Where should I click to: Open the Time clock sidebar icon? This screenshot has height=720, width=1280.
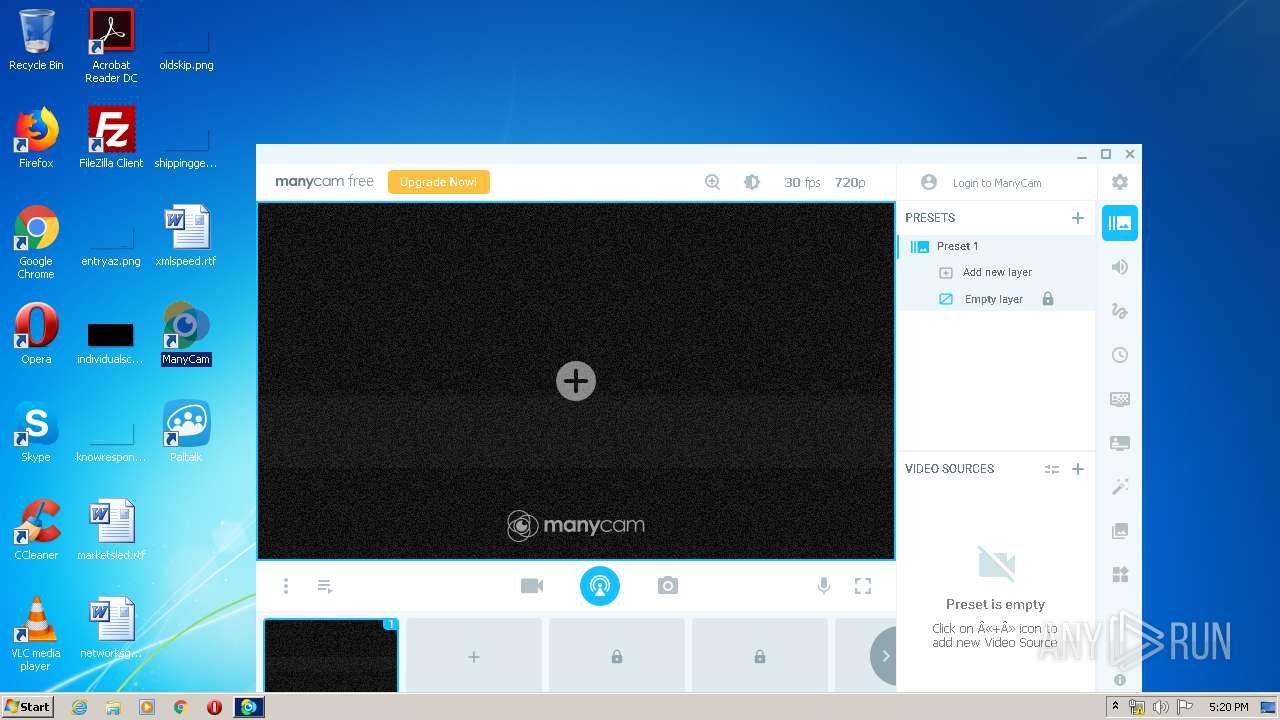tap(1120, 355)
